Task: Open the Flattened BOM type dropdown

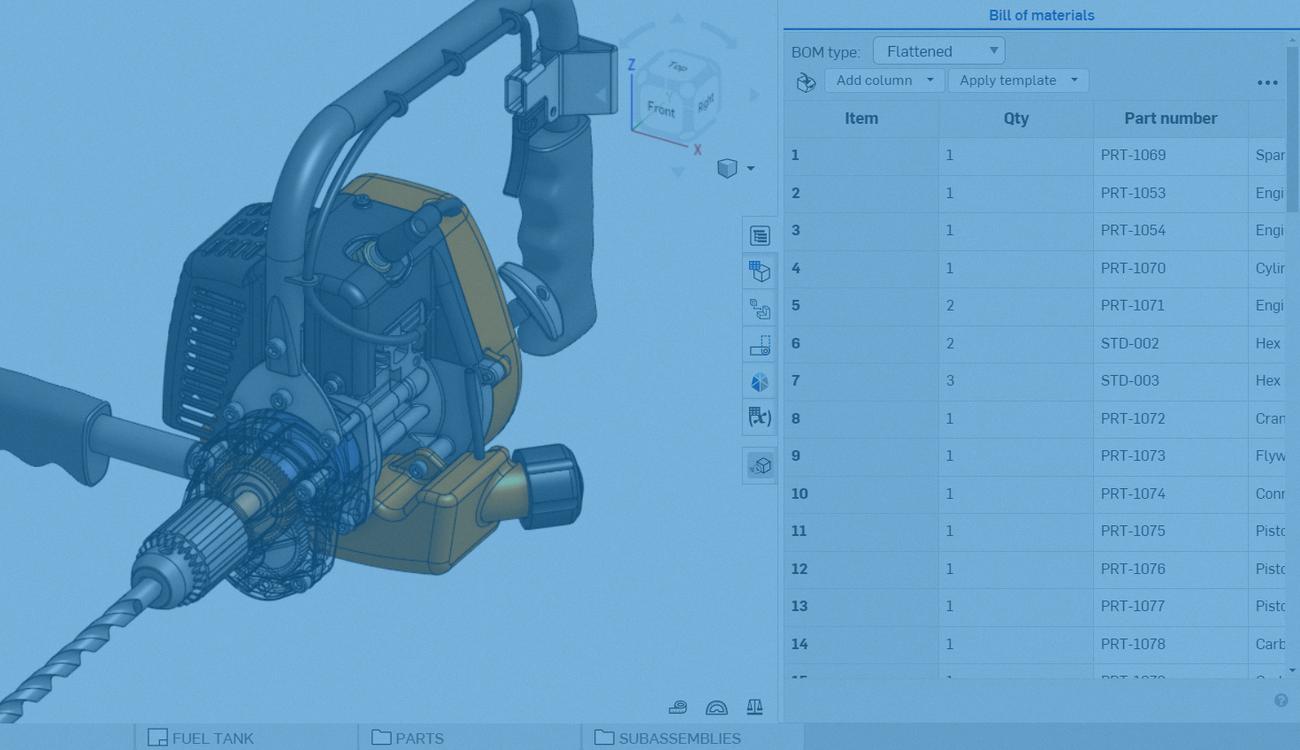Action: pos(938,50)
